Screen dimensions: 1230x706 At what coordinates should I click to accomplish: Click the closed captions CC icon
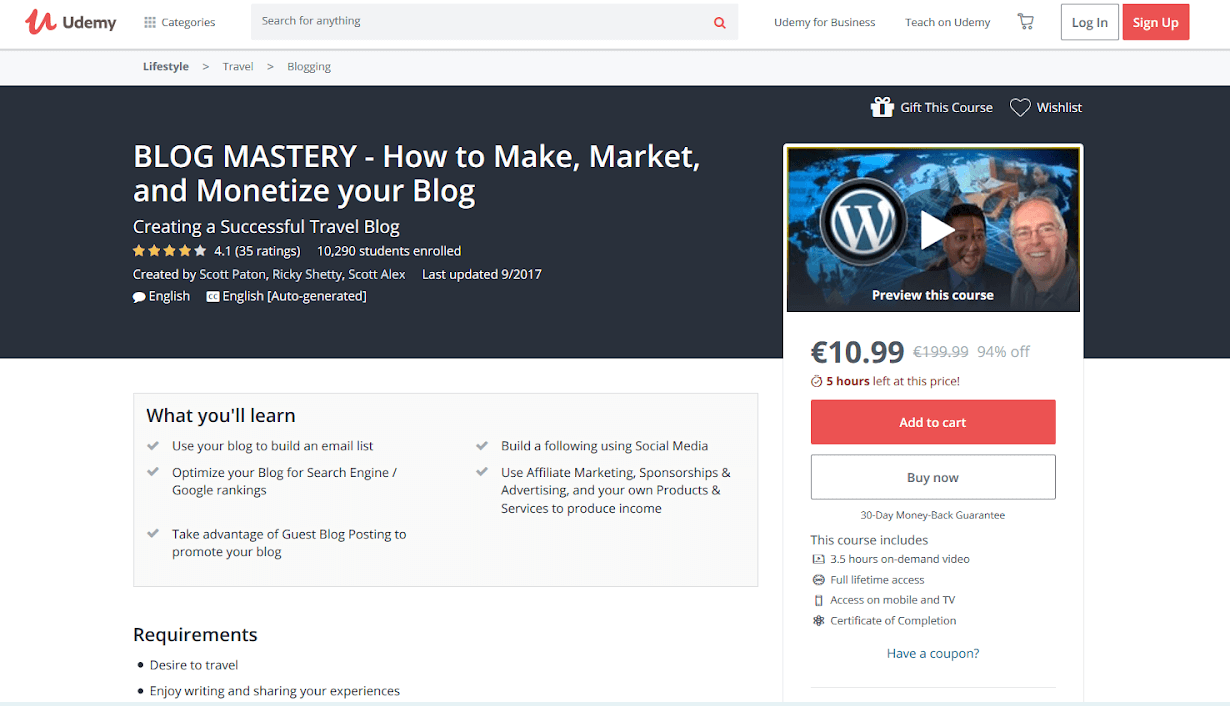pyautogui.click(x=212, y=297)
